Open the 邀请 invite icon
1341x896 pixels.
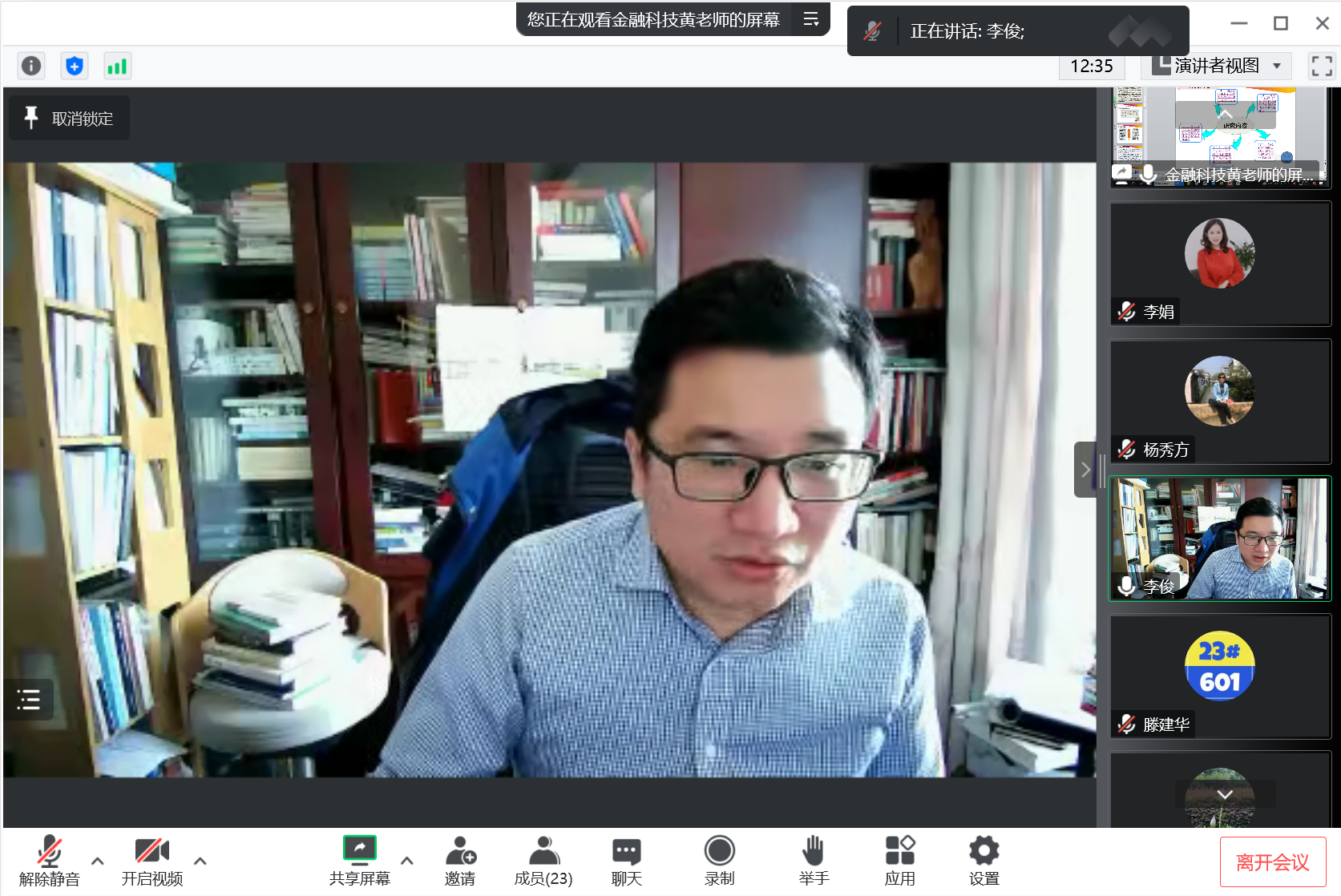click(x=460, y=861)
